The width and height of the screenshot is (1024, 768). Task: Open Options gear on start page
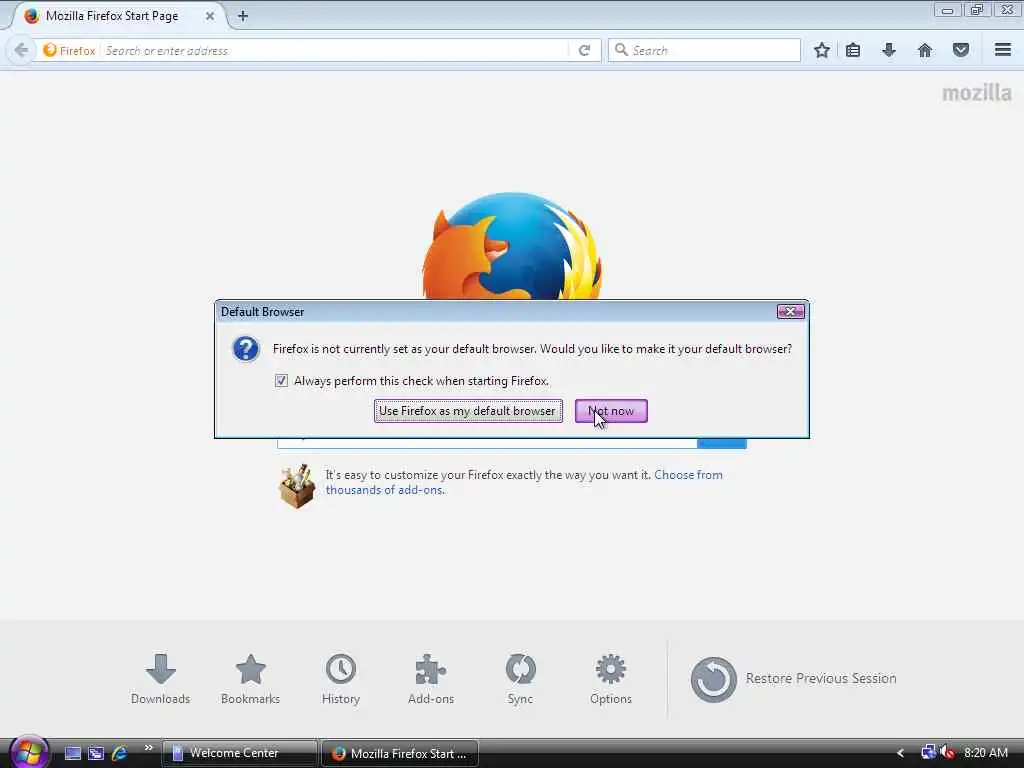pos(611,679)
